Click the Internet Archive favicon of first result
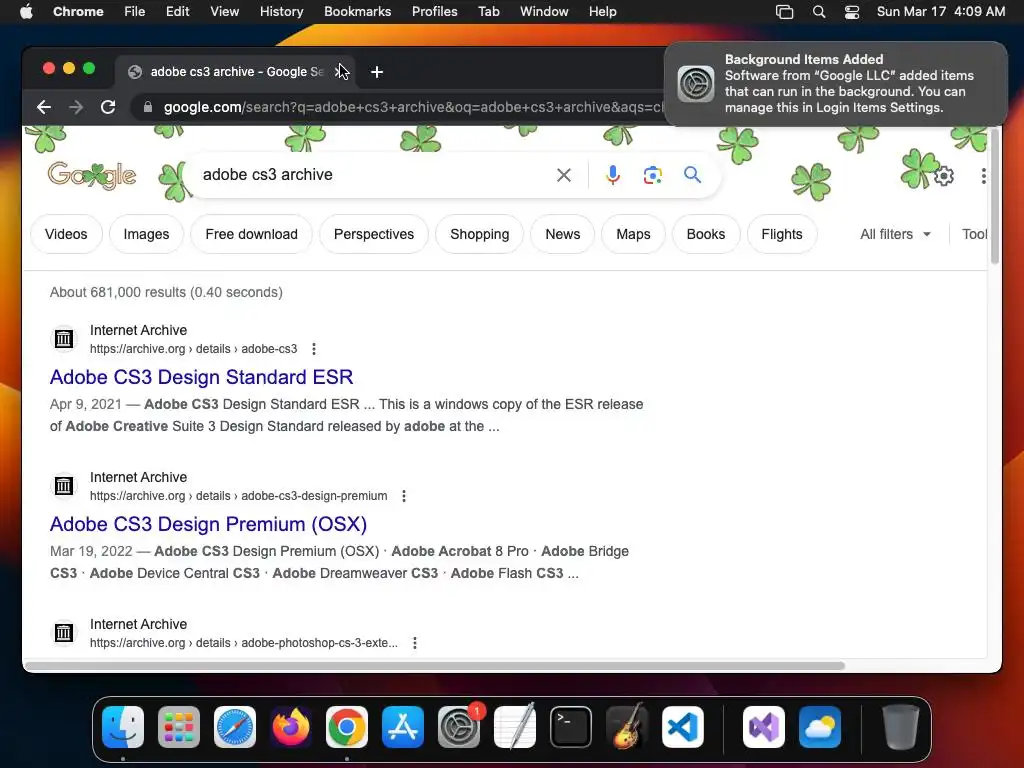 pyautogui.click(x=63, y=339)
